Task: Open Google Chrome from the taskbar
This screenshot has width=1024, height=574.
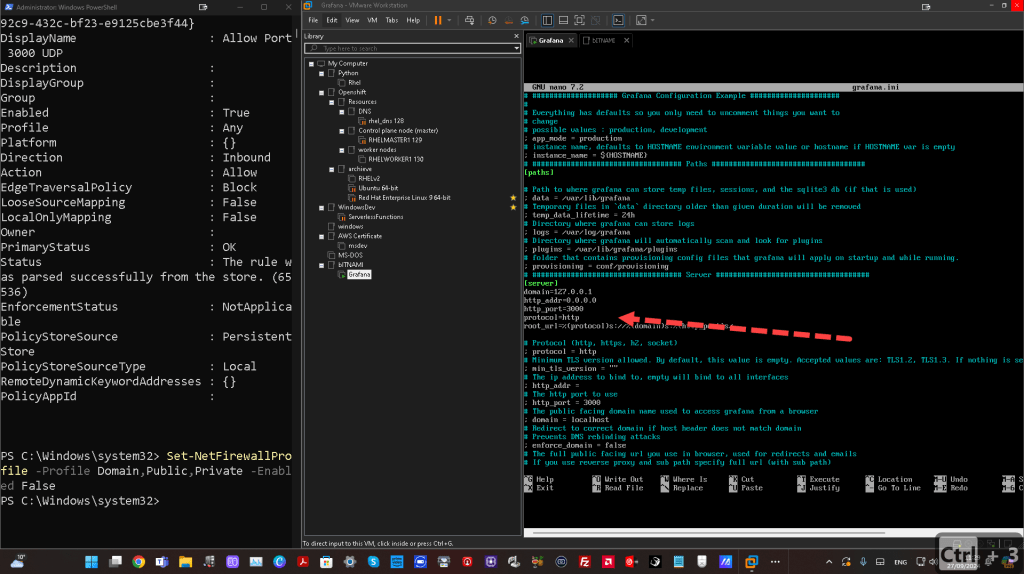Action: (138, 562)
